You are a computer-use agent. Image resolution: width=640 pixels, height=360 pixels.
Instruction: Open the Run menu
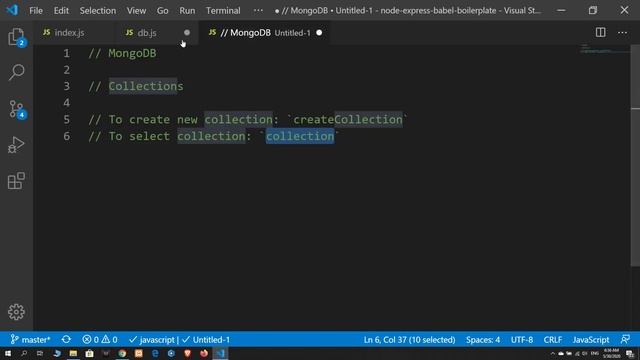[x=187, y=11]
